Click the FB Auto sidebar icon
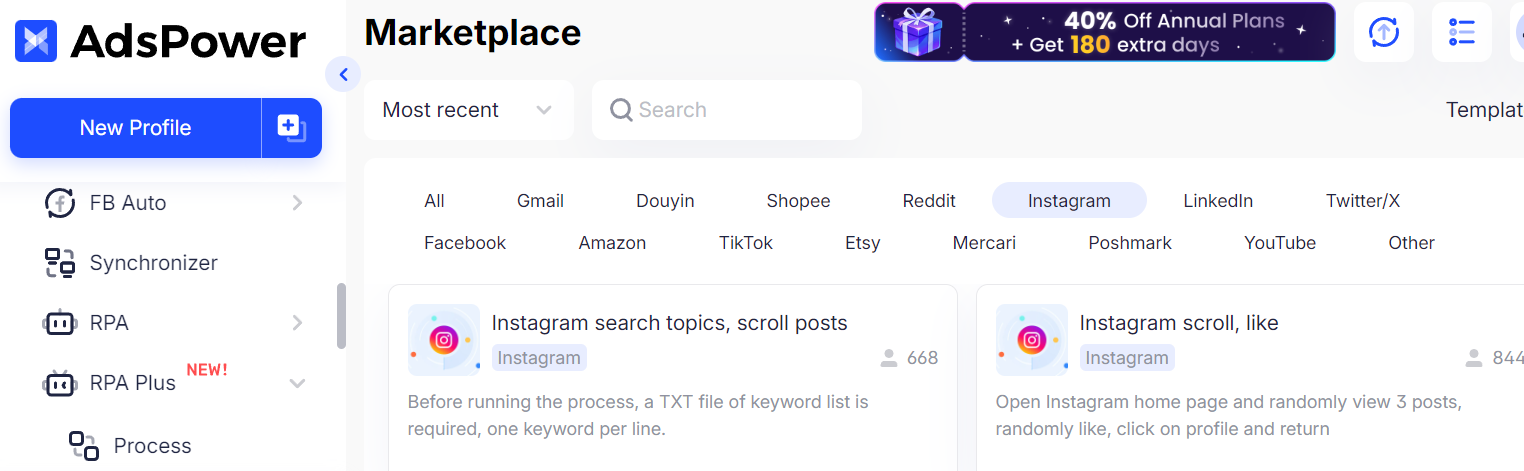 pos(60,203)
